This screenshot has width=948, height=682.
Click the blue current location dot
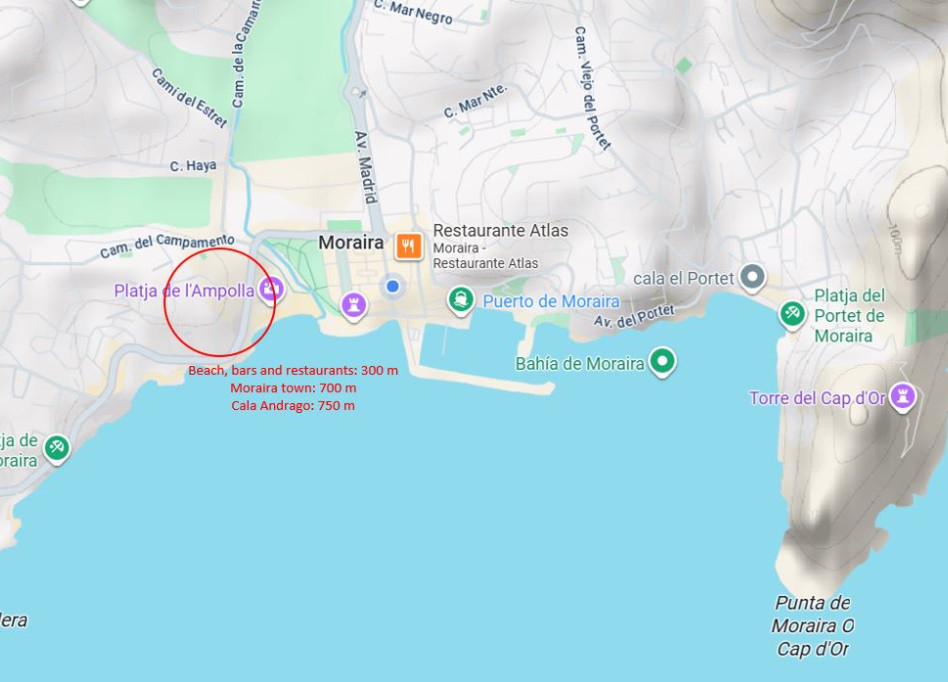tap(392, 286)
